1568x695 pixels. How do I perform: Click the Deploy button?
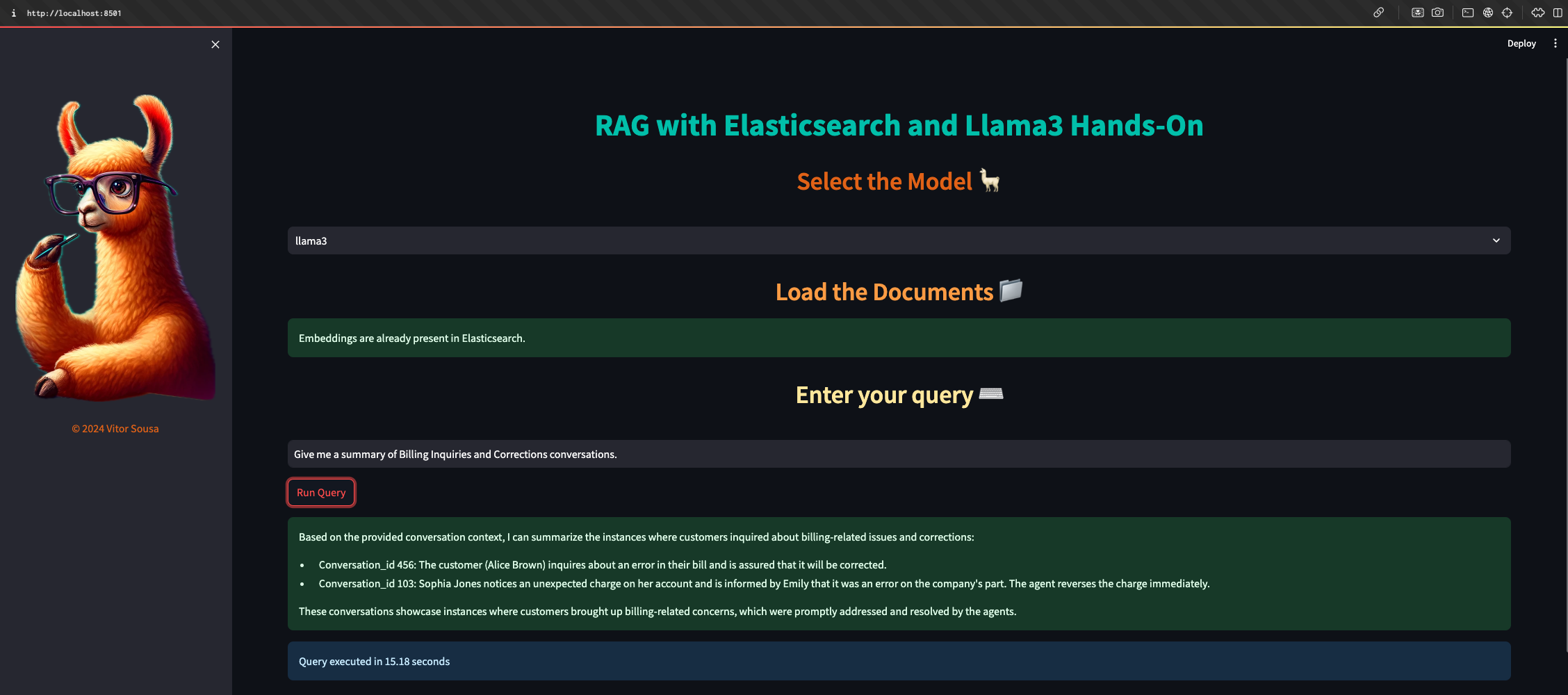point(1521,43)
